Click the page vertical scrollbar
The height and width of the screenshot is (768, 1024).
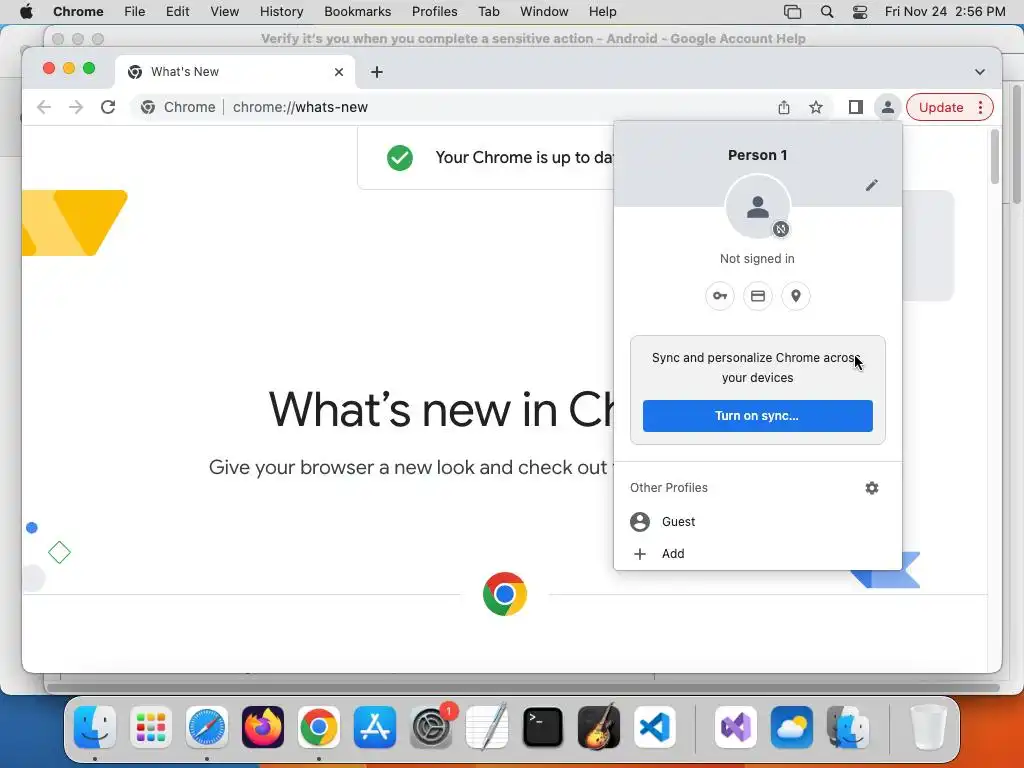[x=995, y=157]
